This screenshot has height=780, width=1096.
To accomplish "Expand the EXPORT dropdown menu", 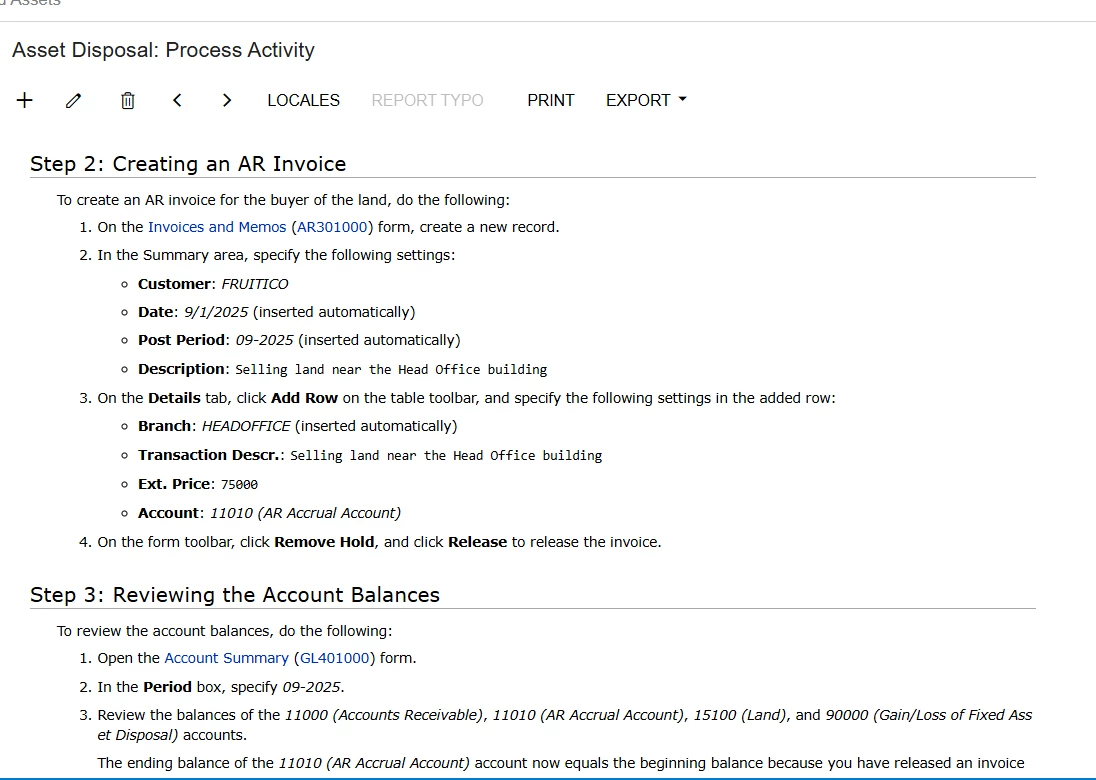I will click(646, 101).
